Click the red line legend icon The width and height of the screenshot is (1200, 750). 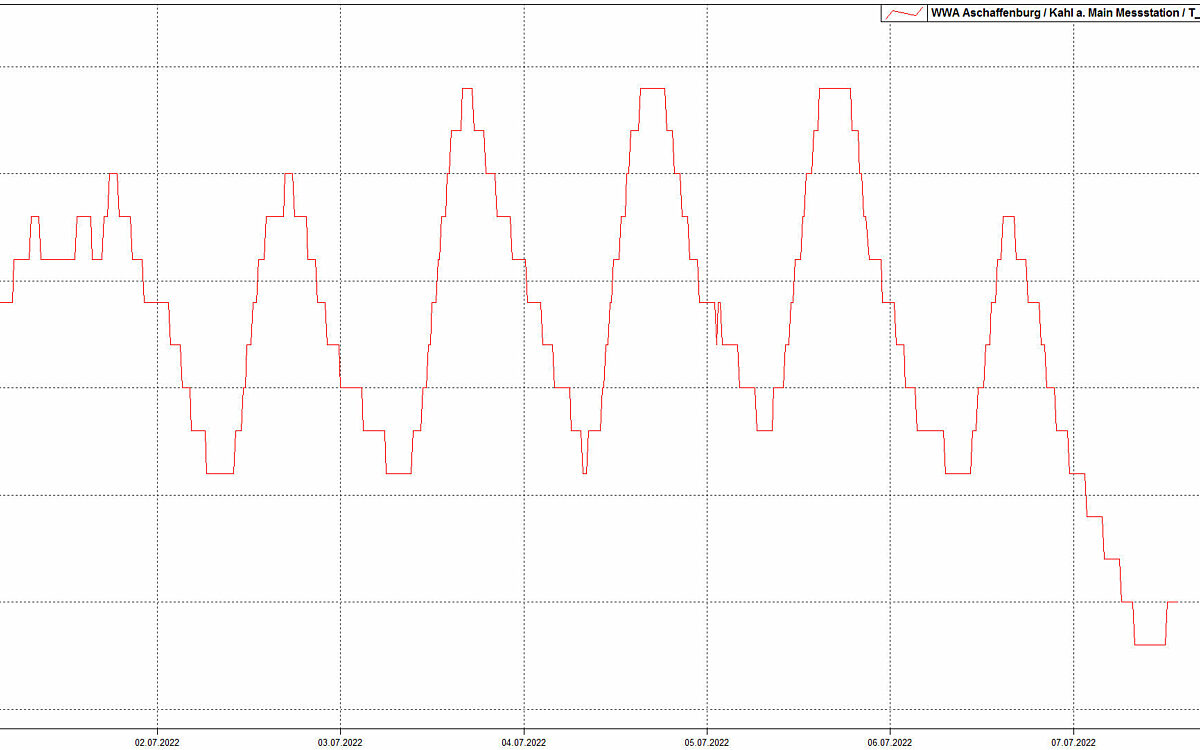pyautogui.click(x=905, y=13)
